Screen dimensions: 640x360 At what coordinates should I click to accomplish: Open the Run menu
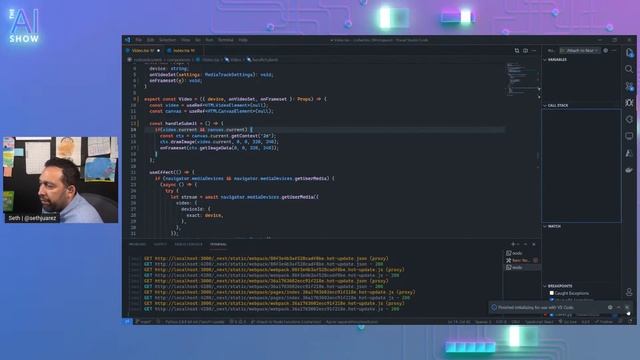coord(209,40)
